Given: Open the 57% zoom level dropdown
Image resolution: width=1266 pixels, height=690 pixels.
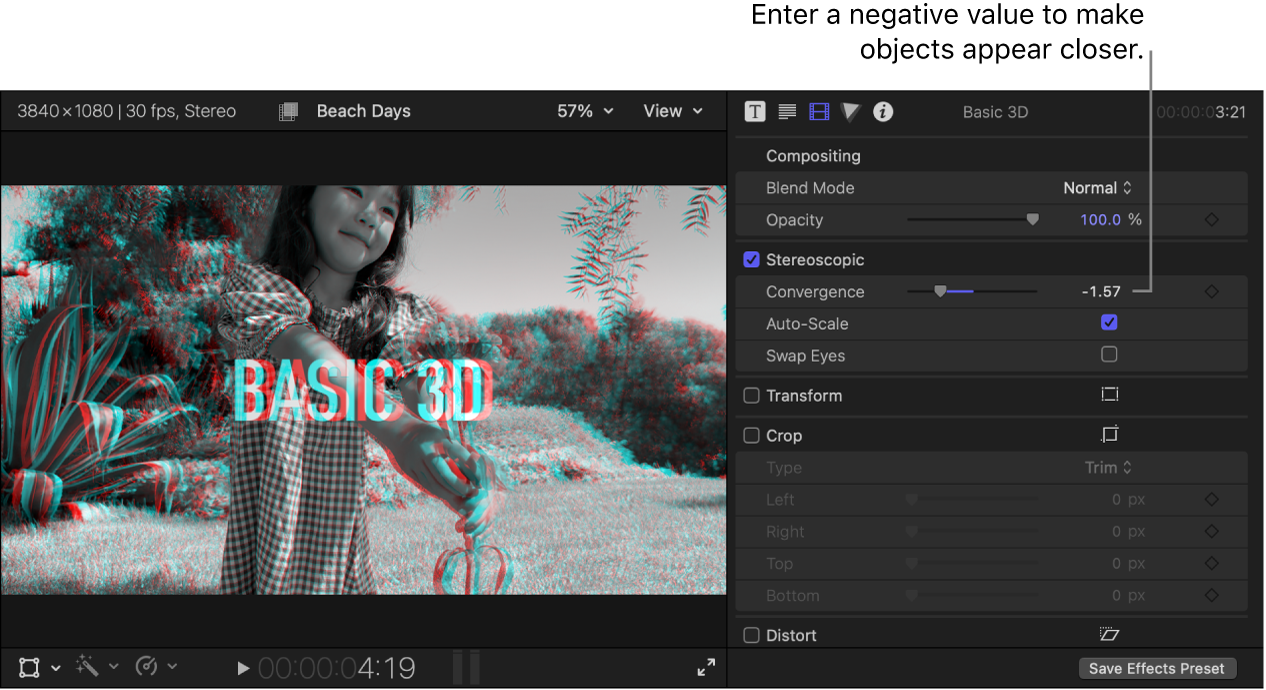Looking at the screenshot, I should [585, 111].
